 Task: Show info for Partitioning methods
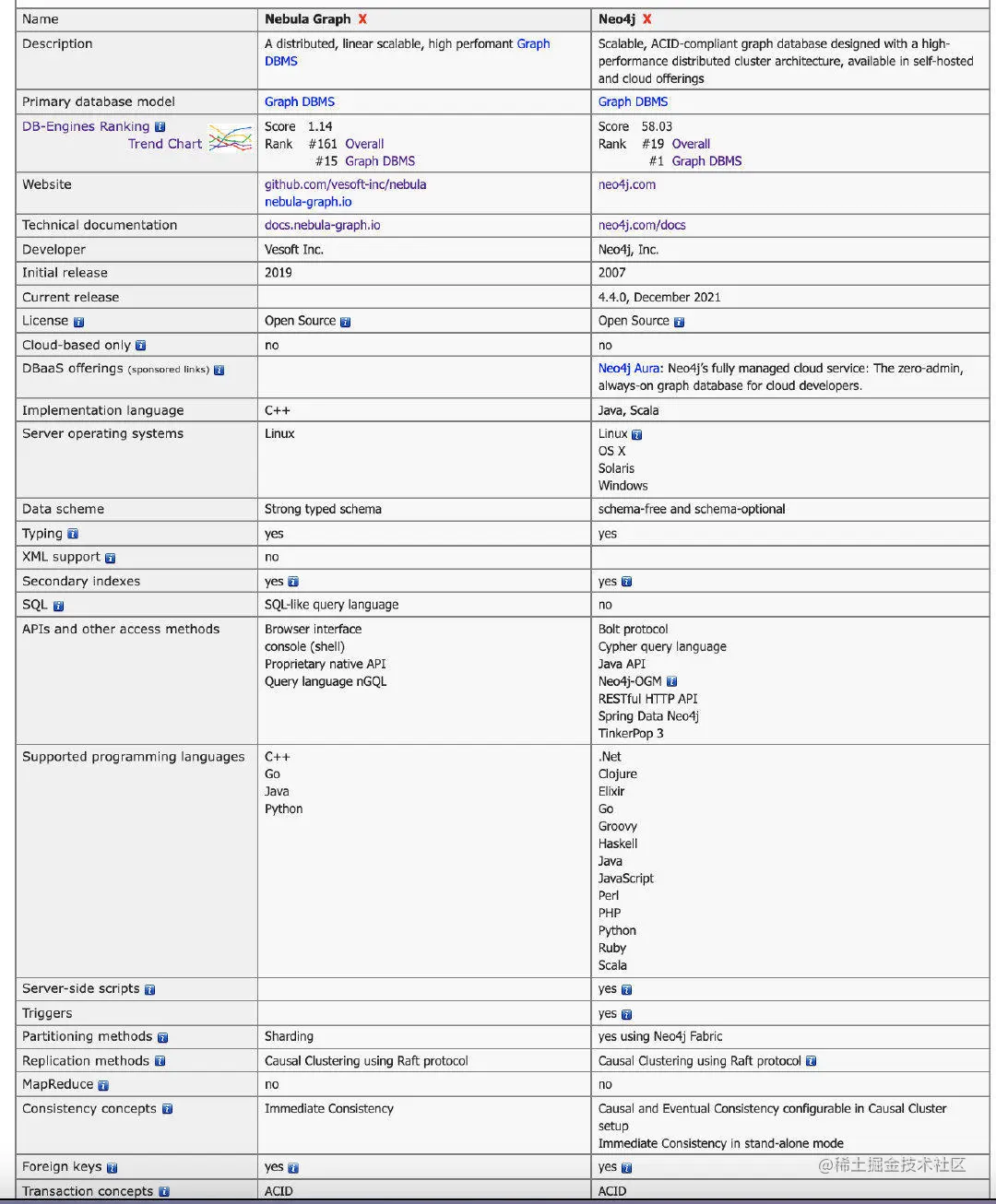(x=162, y=1037)
